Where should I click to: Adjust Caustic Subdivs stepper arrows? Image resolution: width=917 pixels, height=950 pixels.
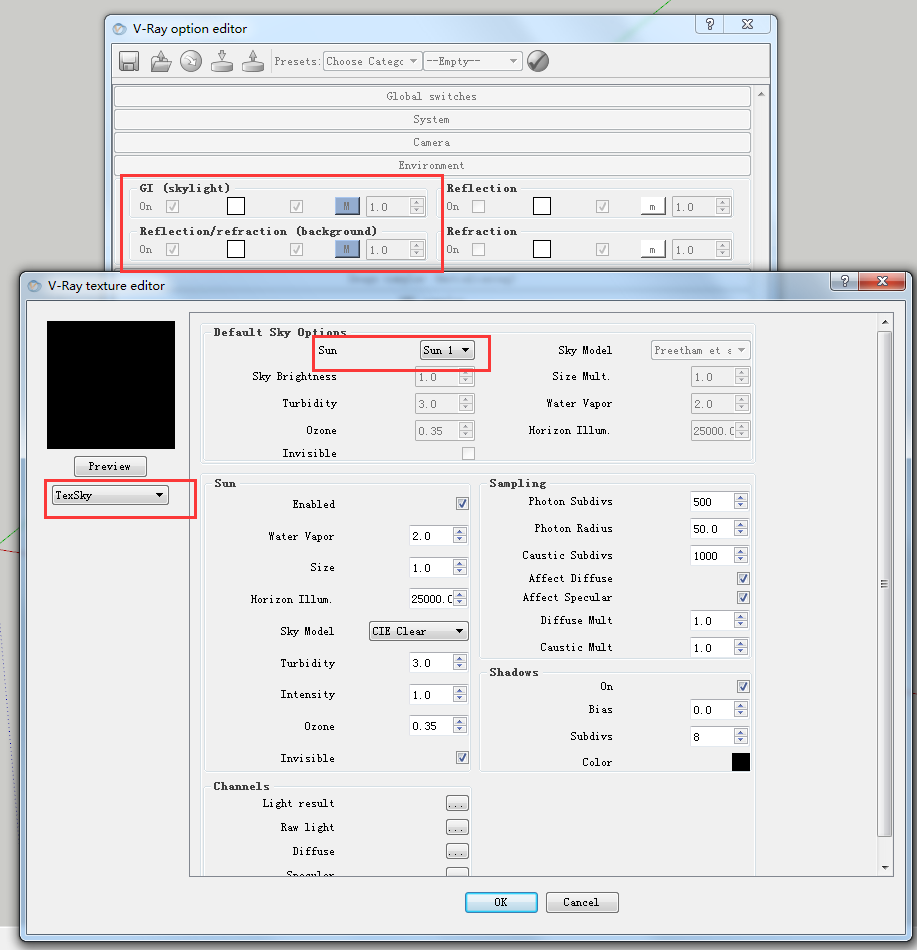tap(741, 556)
